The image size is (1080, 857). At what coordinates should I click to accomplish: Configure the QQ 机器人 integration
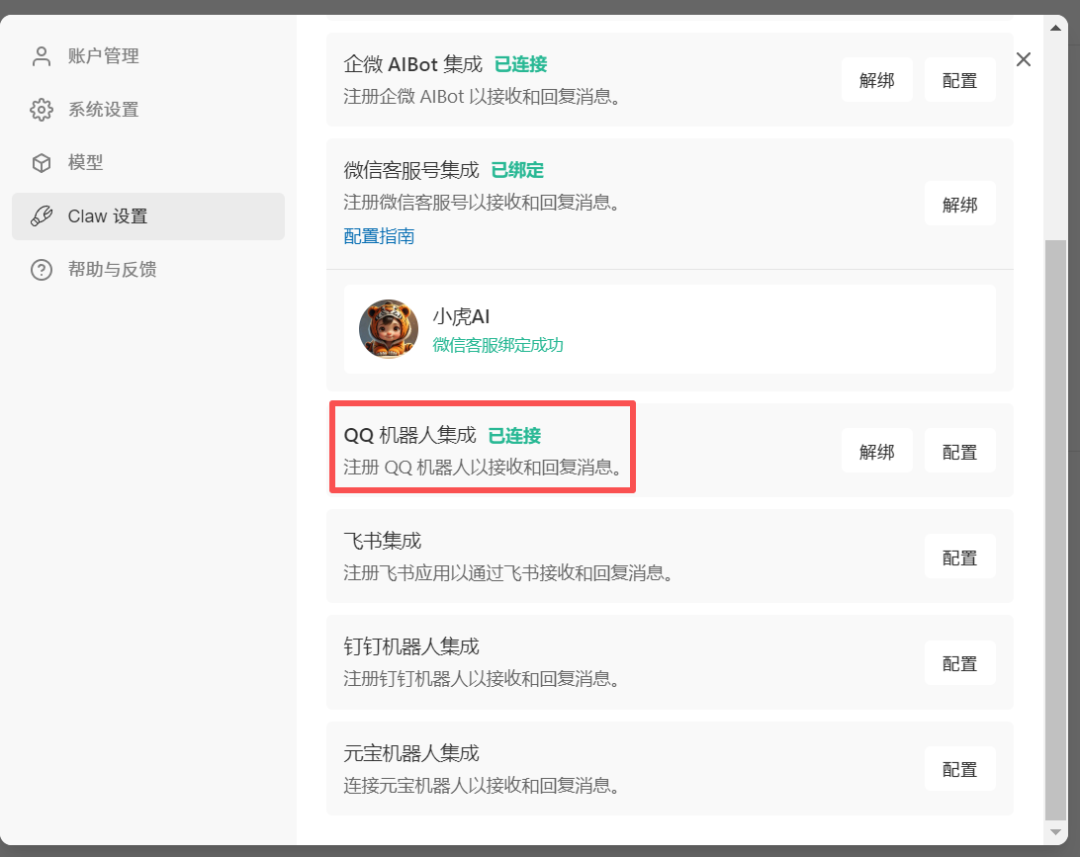[959, 451]
